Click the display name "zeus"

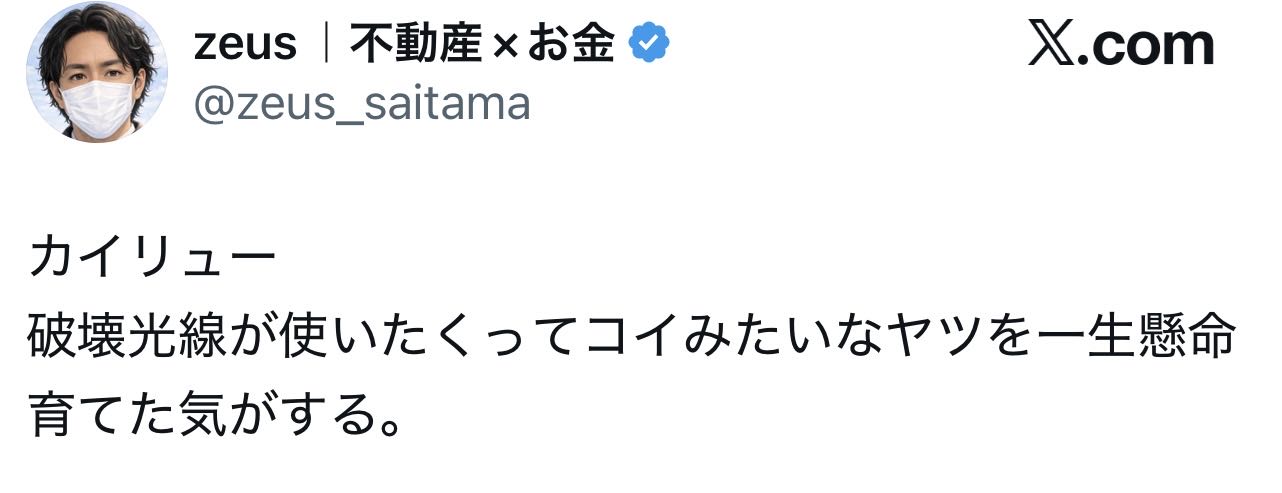pos(244,44)
